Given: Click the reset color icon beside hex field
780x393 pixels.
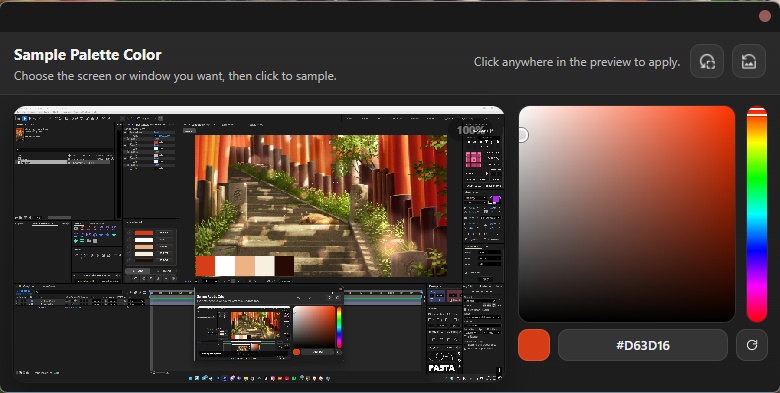Looking at the screenshot, I should click(752, 345).
